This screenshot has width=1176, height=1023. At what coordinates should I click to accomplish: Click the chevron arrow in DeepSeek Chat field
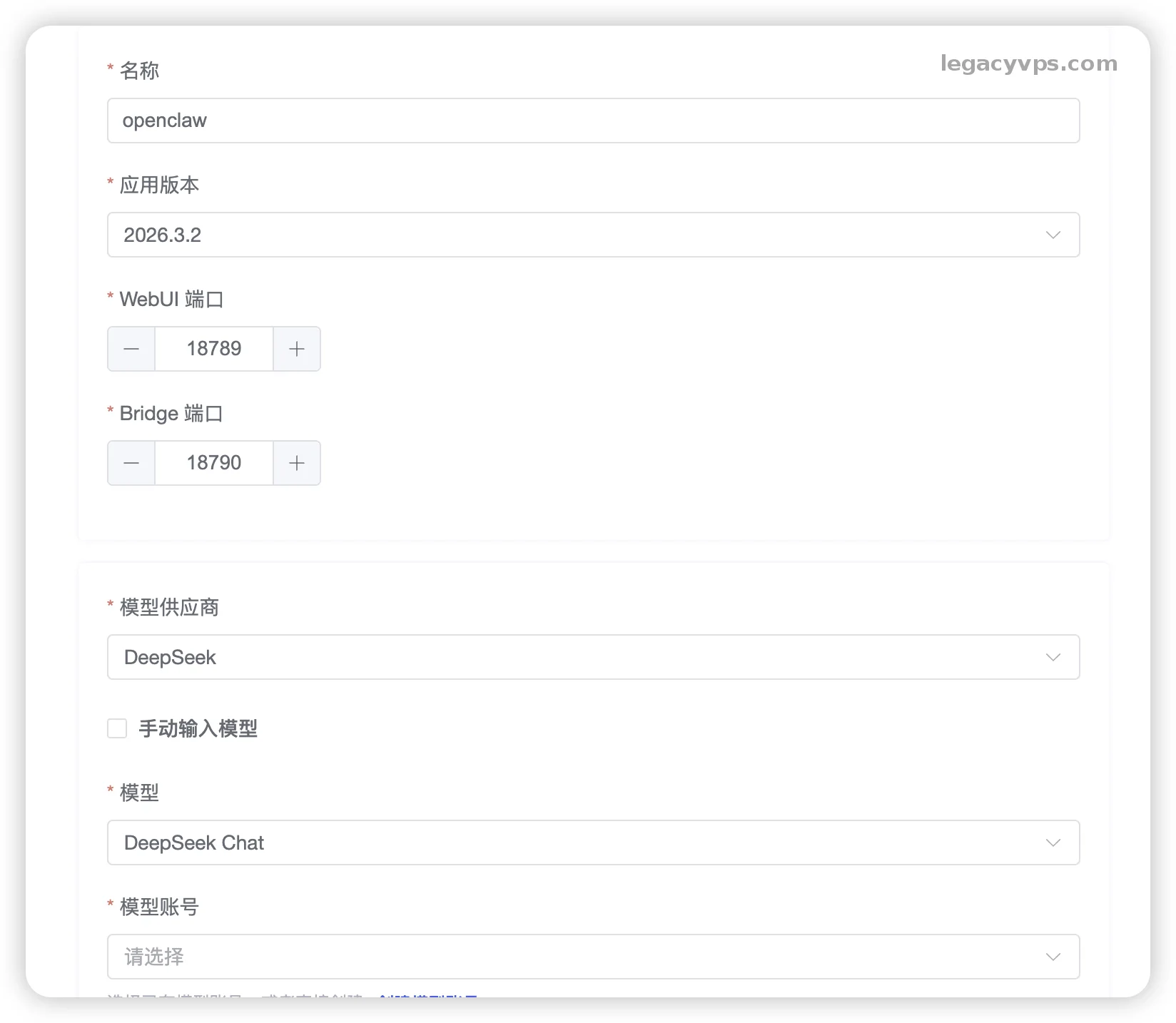(1053, 843)
